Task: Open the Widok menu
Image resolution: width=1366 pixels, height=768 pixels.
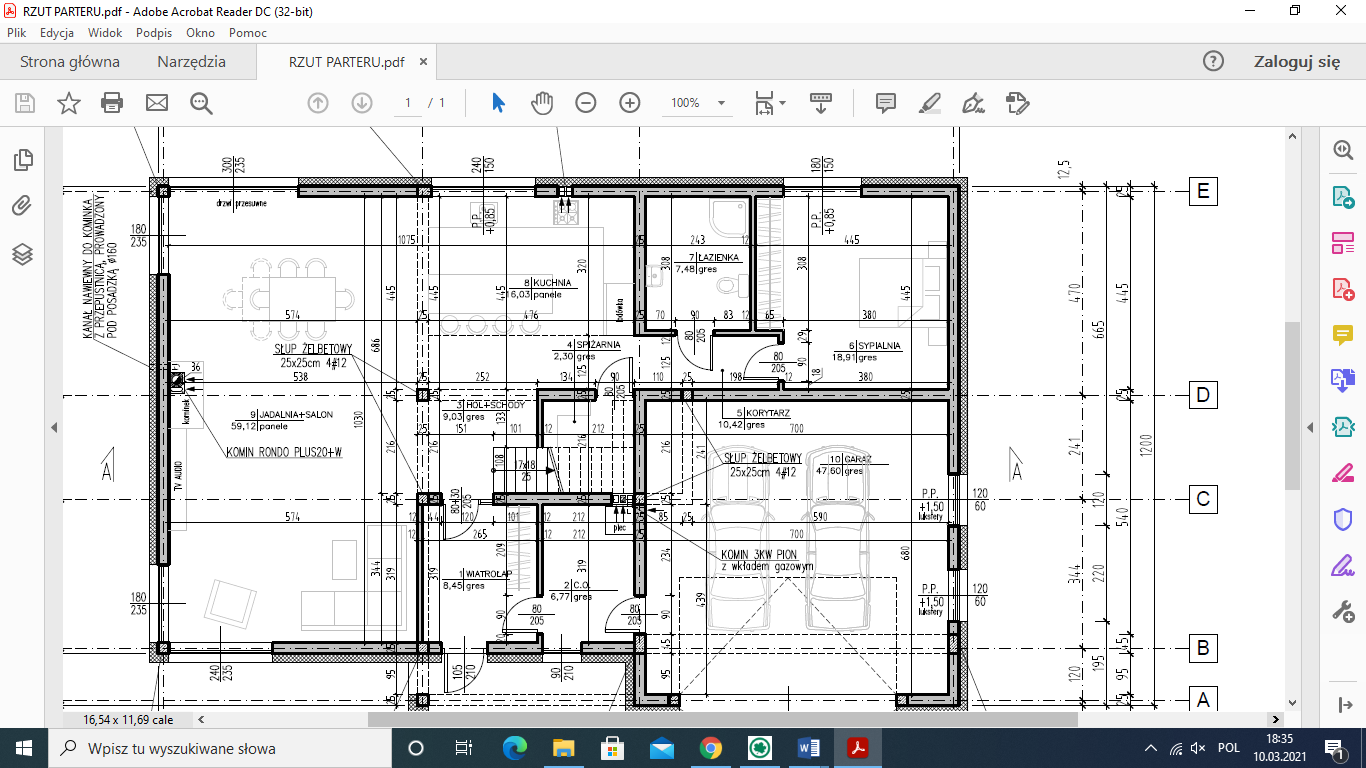Action: 106,33
